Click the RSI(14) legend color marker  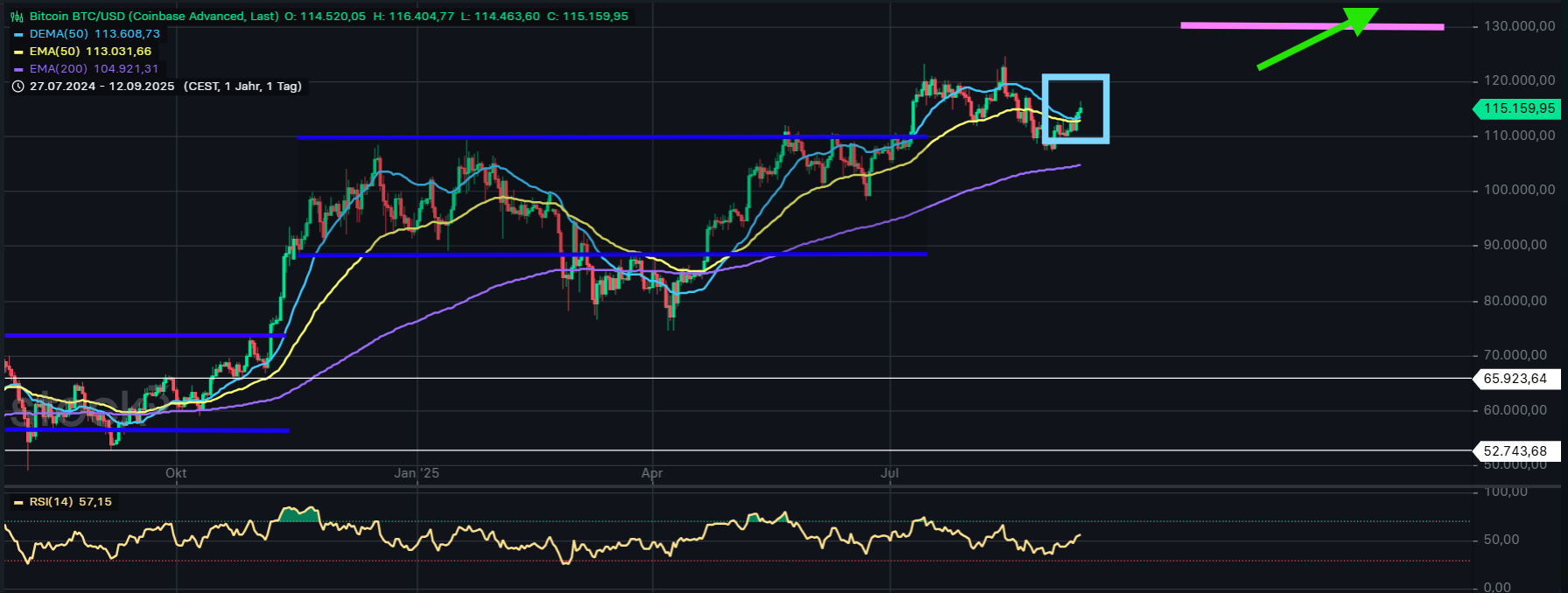point(18,503)
